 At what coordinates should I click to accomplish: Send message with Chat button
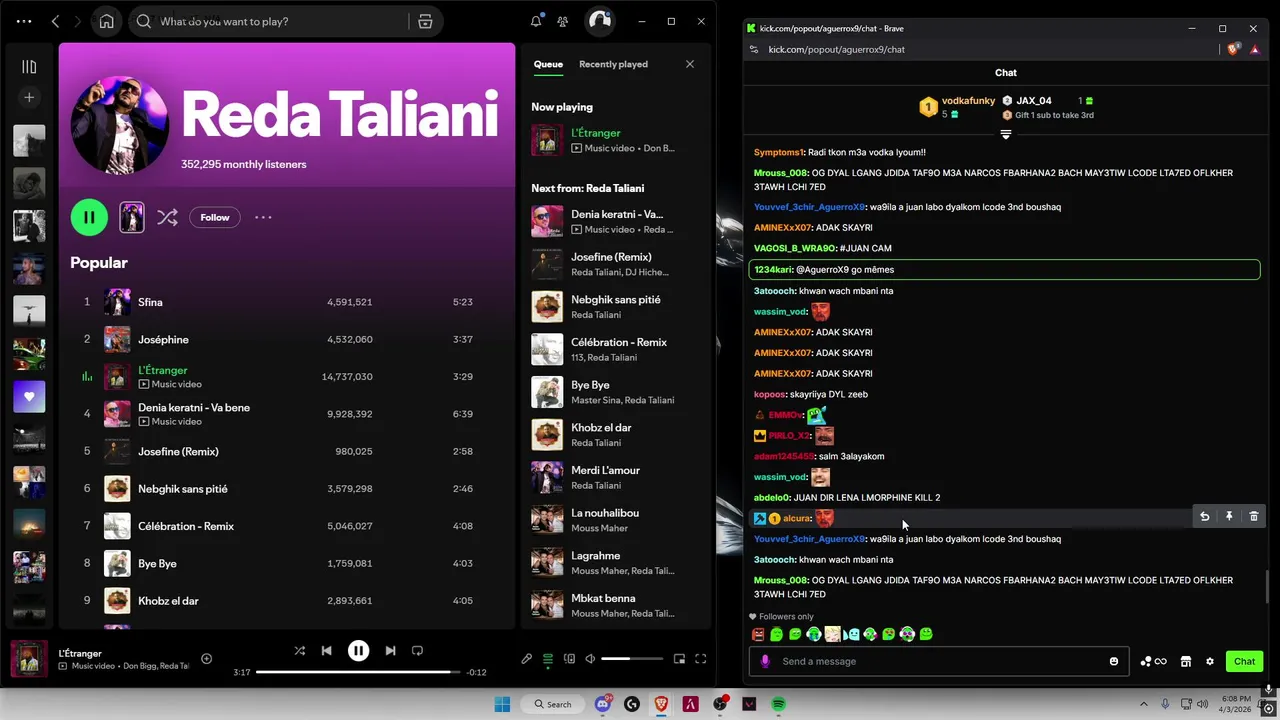1244,661
